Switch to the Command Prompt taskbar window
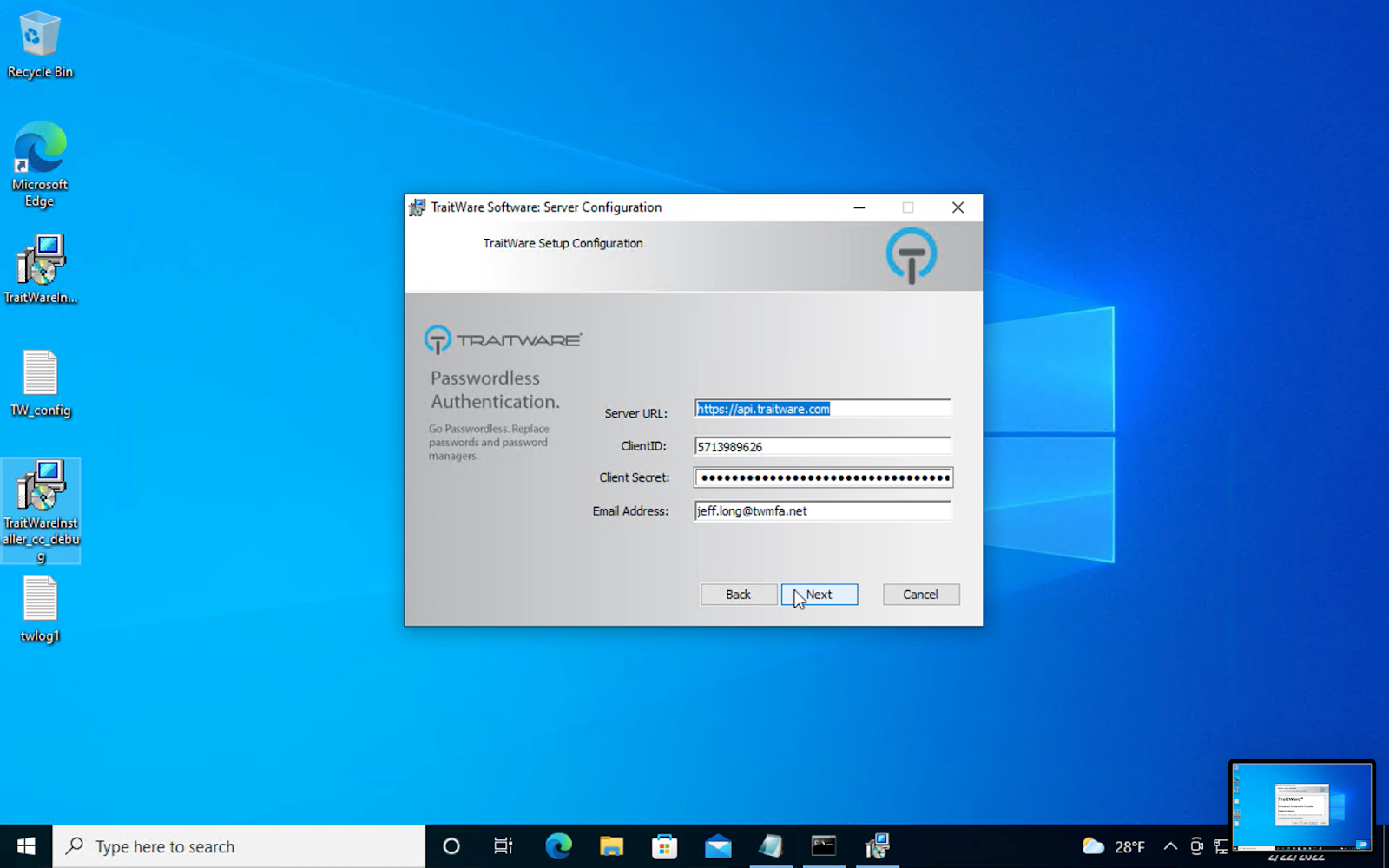 824,846
